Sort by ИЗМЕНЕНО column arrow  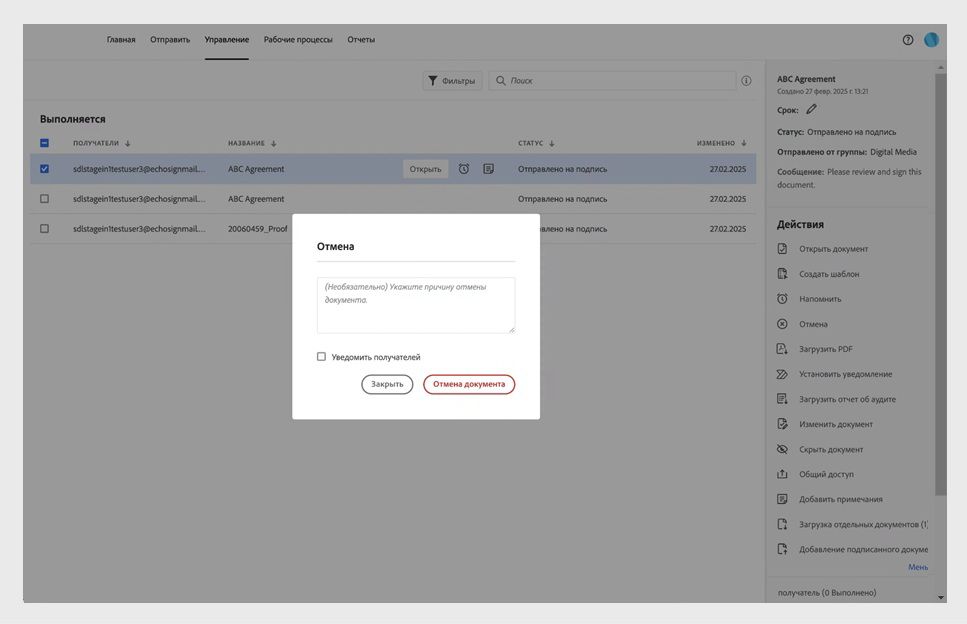(x=744, y=144)
